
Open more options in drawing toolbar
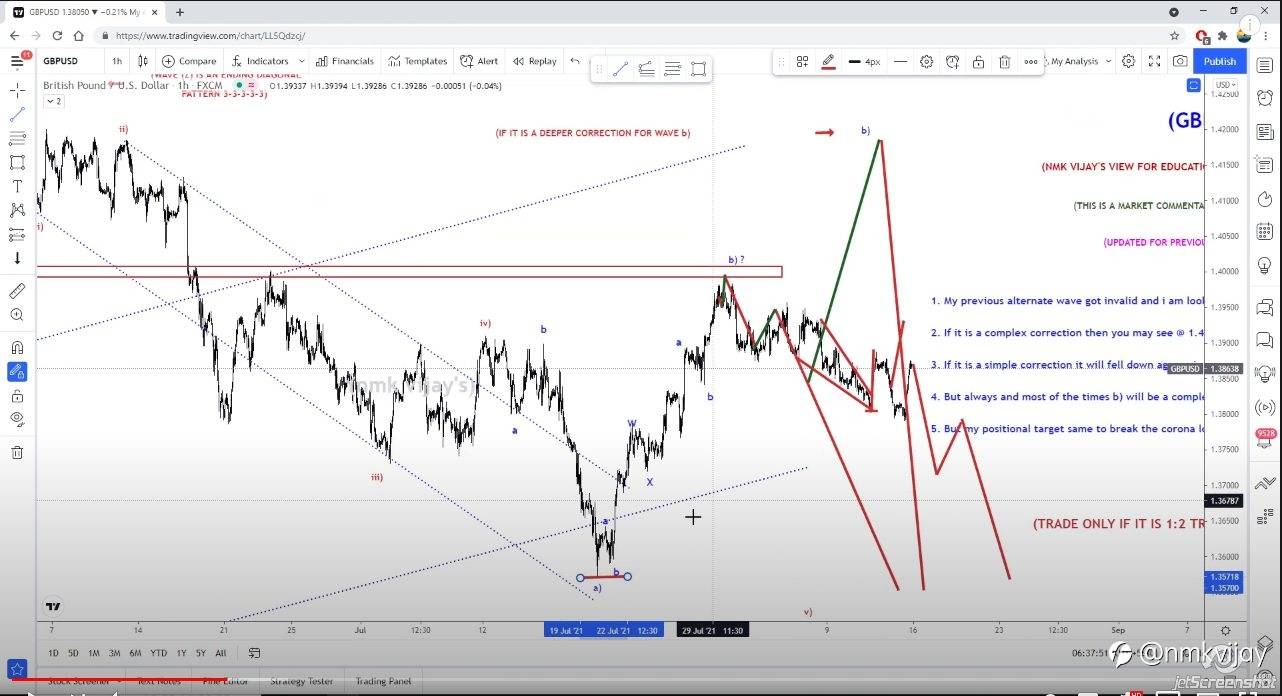coord(1030,61)
